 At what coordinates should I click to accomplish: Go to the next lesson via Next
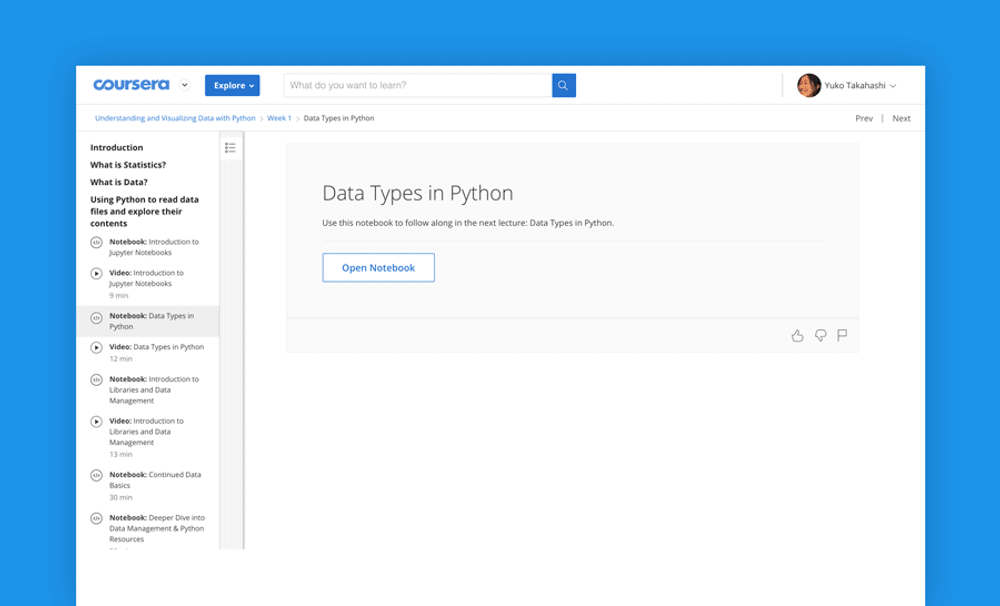coord(900,118)
